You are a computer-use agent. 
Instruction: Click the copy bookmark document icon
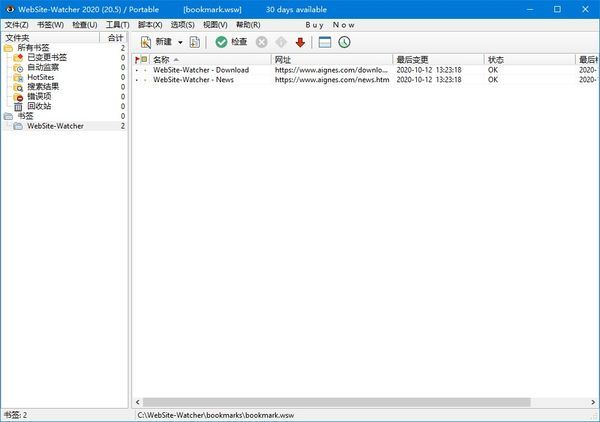pos(195,42)
